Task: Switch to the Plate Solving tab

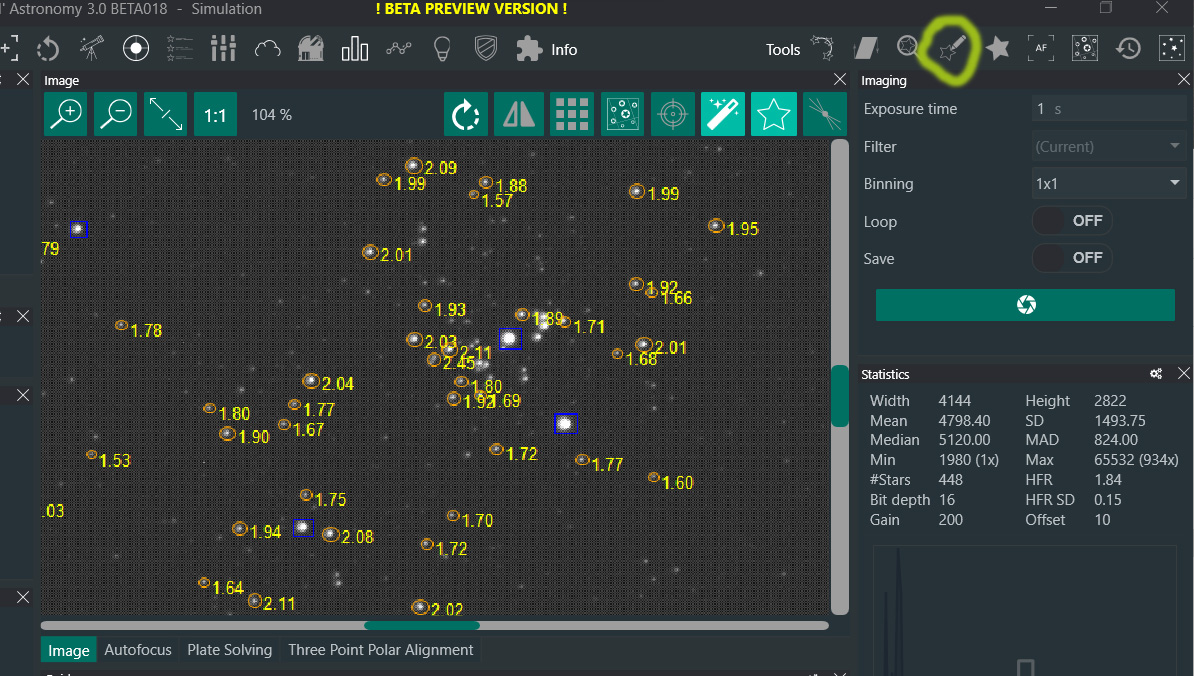Action: click(229, 650)
